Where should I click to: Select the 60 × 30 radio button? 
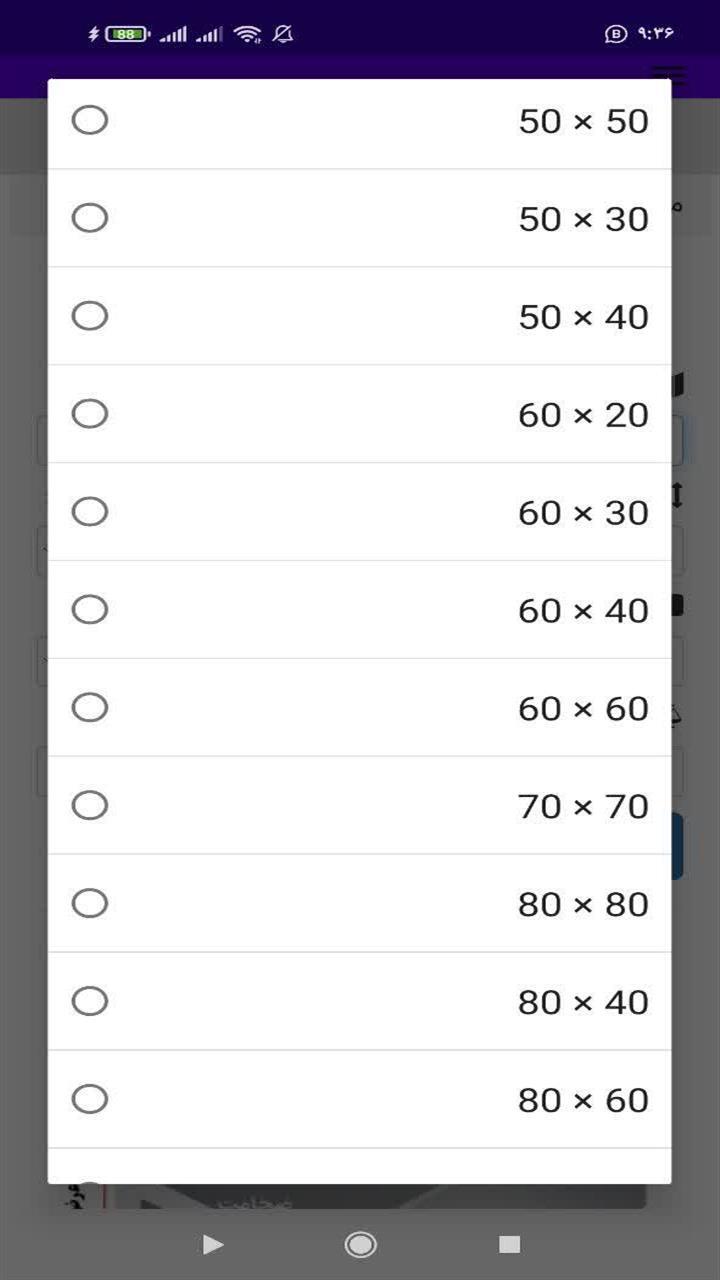pos(90,512)
